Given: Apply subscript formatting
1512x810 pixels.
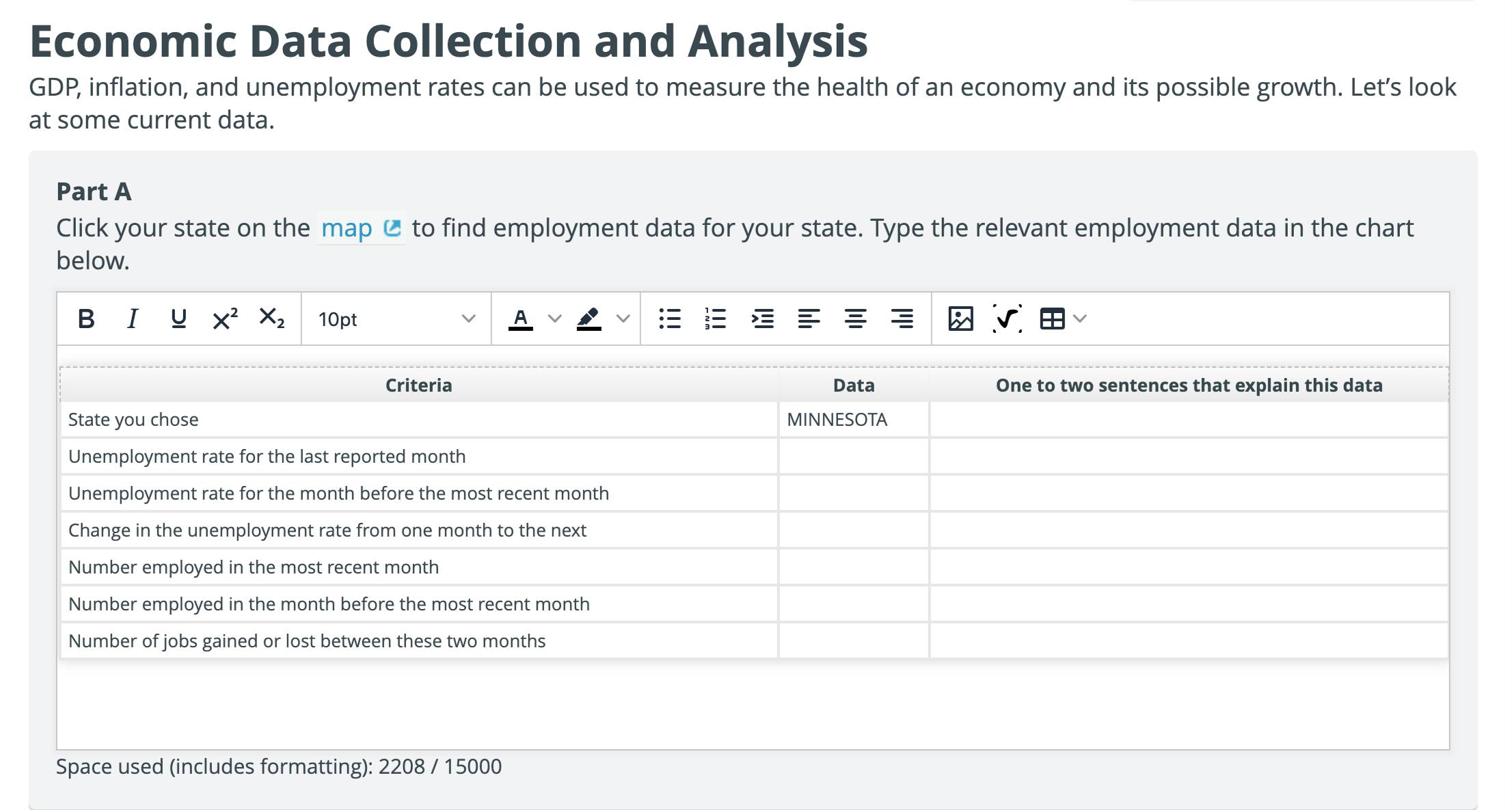Looking at the screenshot, I should pos(271,319).
